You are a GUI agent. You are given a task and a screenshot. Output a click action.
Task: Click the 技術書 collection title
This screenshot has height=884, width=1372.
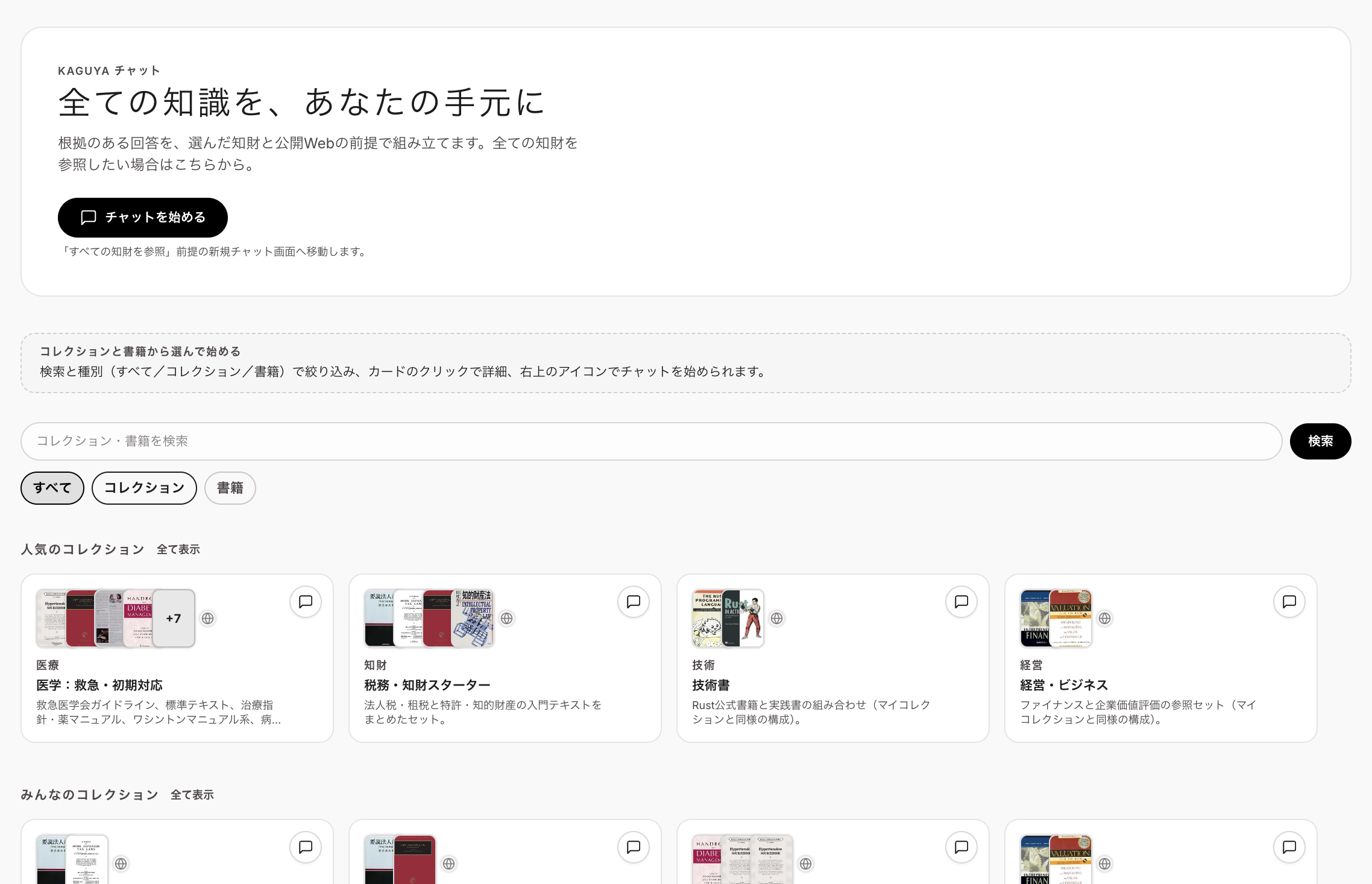[x=711, y=685]
